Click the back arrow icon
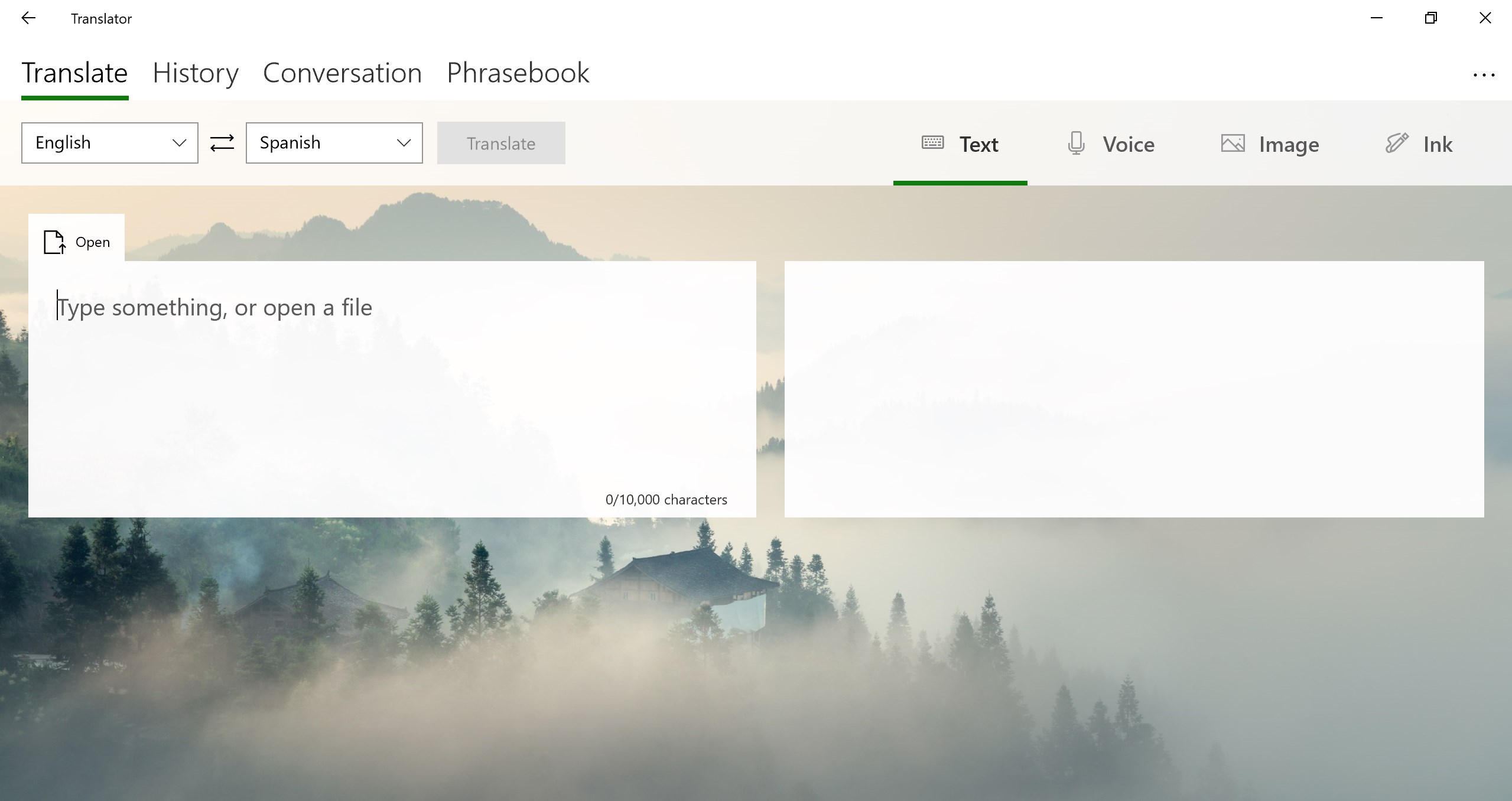 (28, 18)
